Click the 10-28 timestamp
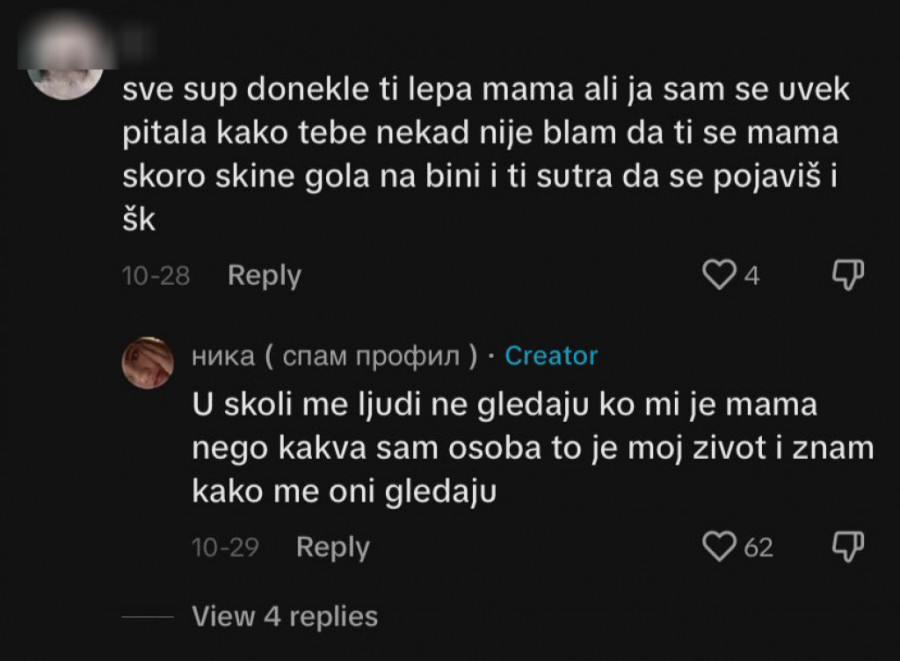Viewport: 900px width, 661px height. [156, 276]
